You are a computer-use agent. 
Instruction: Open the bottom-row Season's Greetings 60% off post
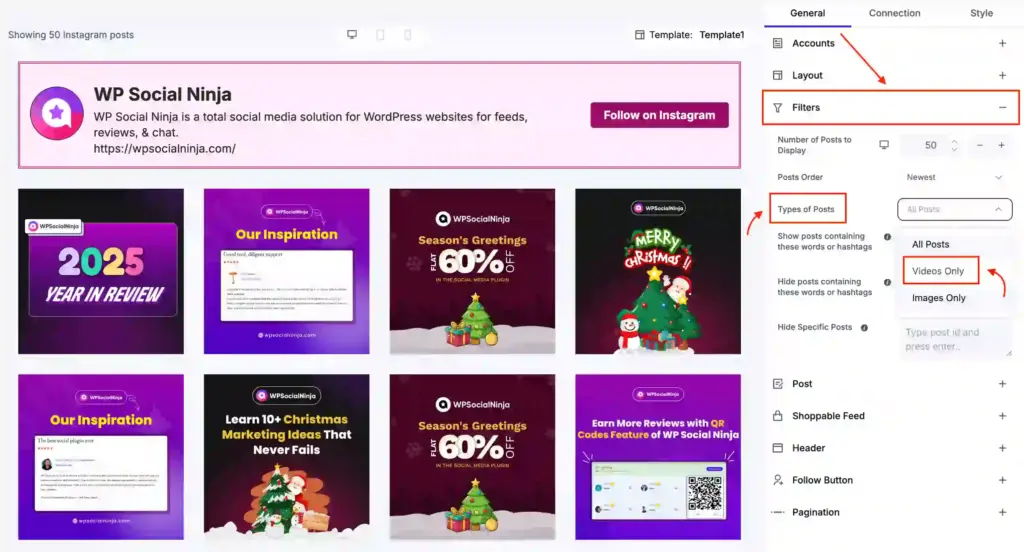(x=472, y=457)
